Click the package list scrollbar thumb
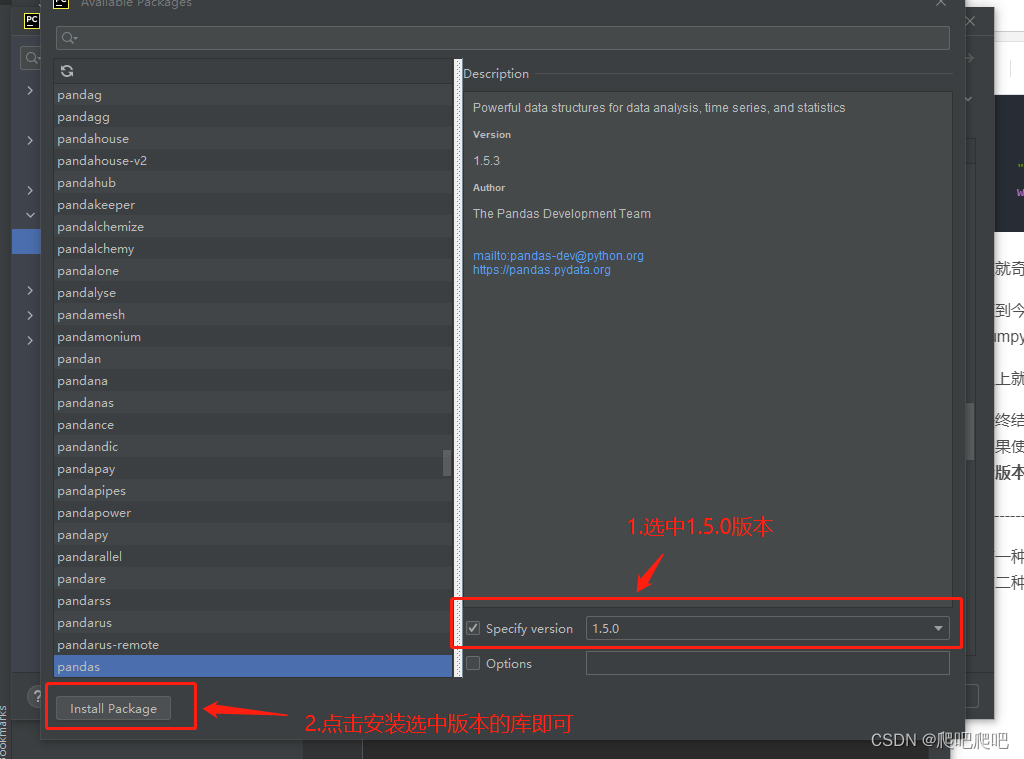This screenshot has height=759, width=1024. 447,463
